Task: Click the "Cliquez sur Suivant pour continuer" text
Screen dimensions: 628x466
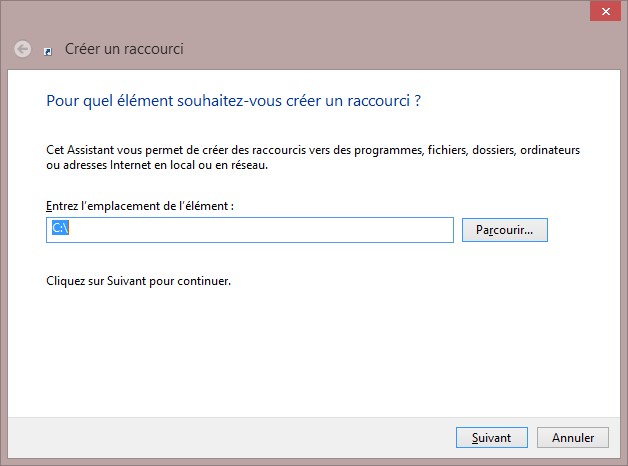Action: pyautogui.click(x=139, y=281)
